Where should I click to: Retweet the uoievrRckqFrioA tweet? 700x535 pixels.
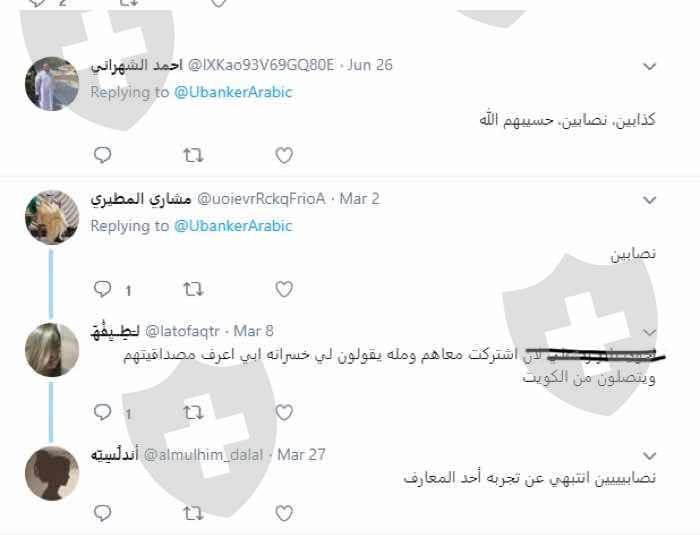(x=194, y=289)
